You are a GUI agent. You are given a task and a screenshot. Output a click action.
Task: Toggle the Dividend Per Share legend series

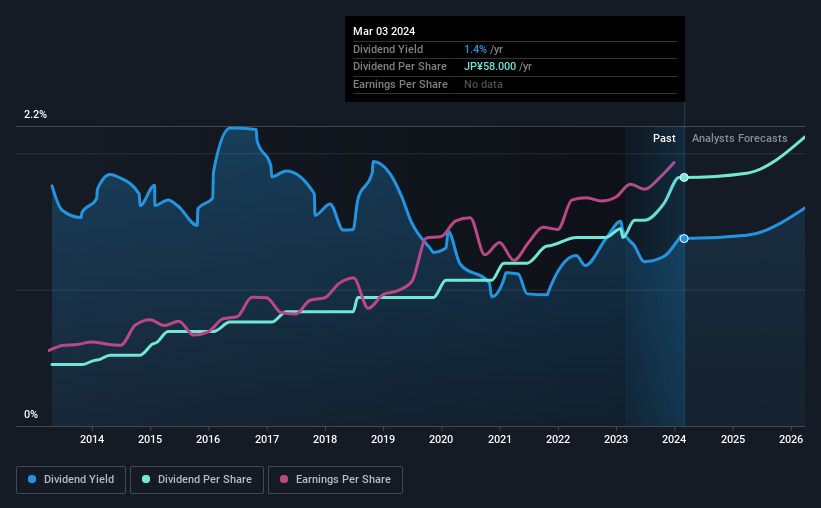197,480
